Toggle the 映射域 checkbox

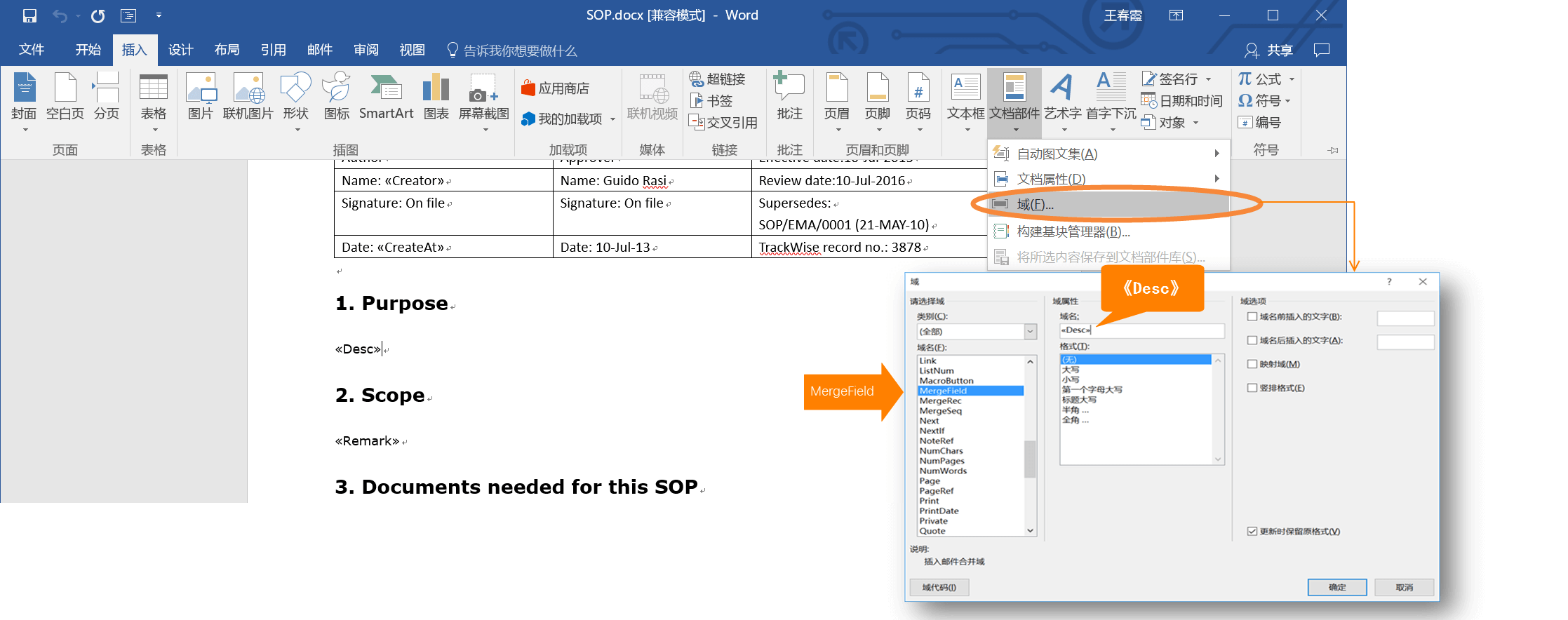point(1252,365)
